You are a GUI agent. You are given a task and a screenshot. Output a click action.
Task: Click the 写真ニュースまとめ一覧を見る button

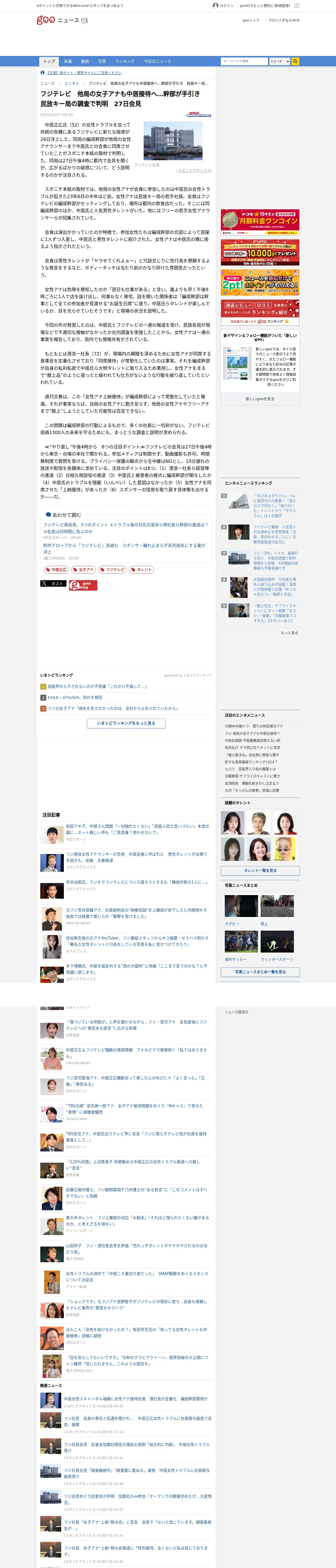click(x=260, y=972)
